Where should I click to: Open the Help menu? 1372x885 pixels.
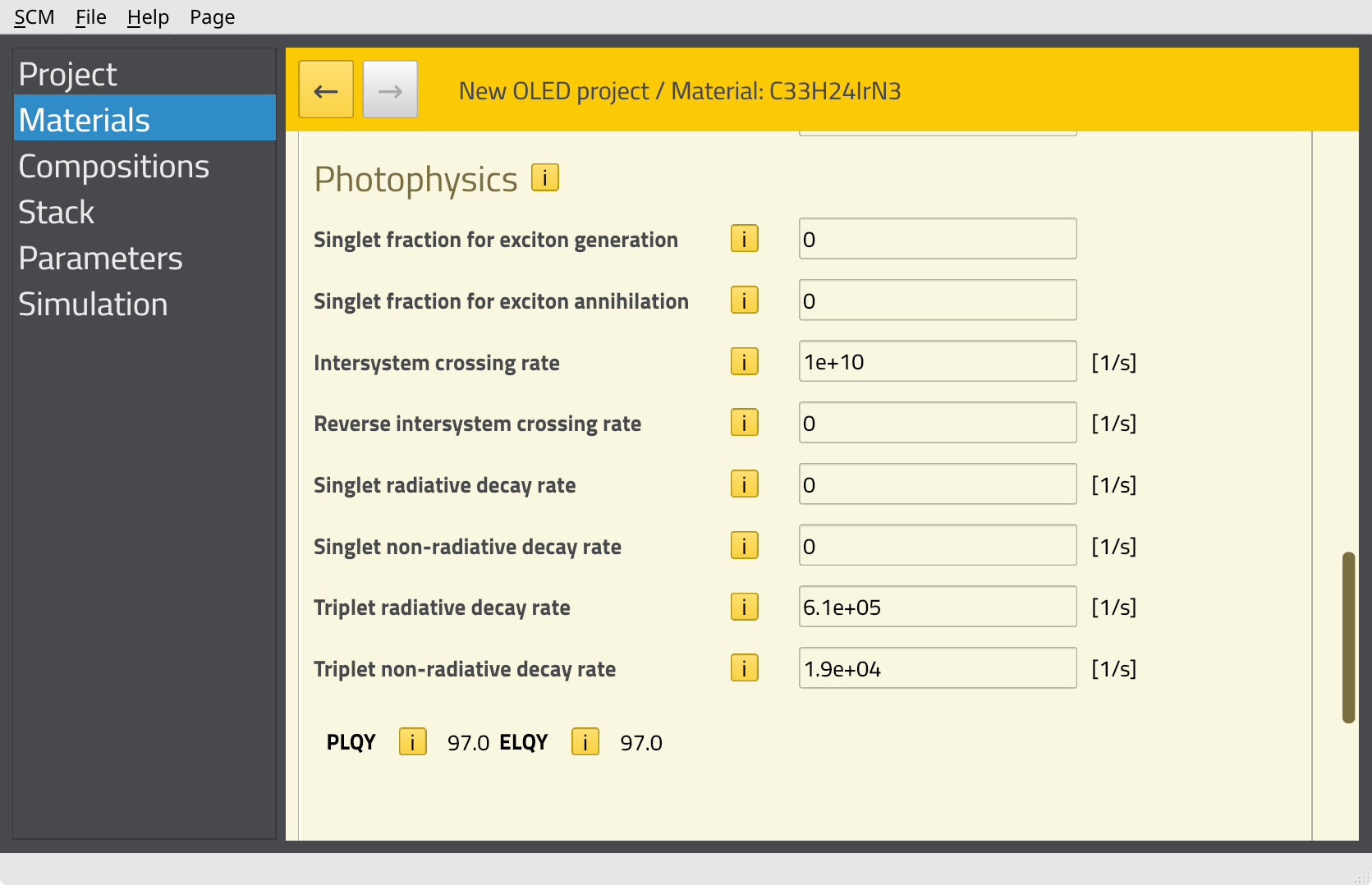pyautogui.click(x=148, y=17)
